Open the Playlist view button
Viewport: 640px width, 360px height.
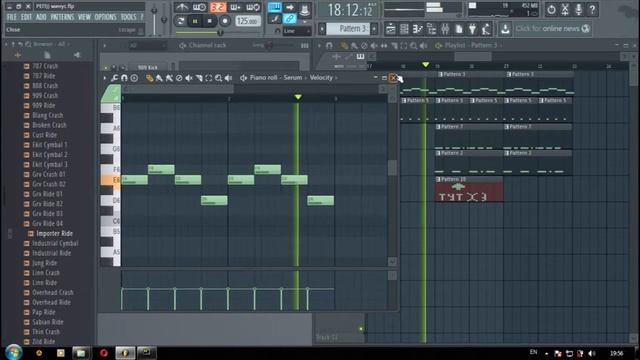tap(391, 29)
